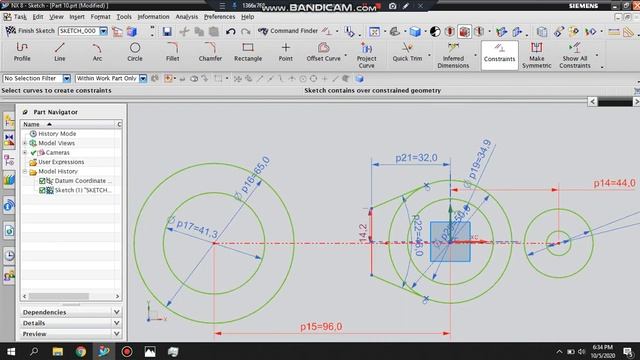This screenshot has width=640, height=360.
Task: Click the p15=96,0 dimension
Action: click(x=321, y=327)
